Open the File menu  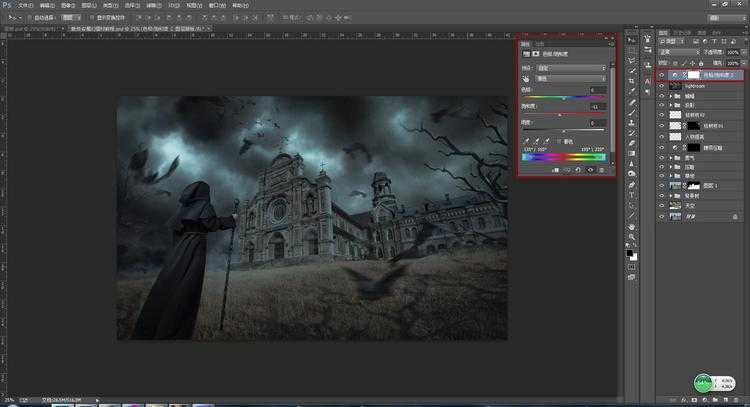[x=24, y=5]
